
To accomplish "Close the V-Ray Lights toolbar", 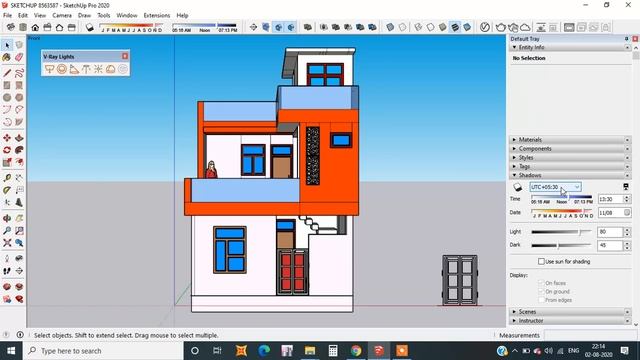I will point(125,56).
